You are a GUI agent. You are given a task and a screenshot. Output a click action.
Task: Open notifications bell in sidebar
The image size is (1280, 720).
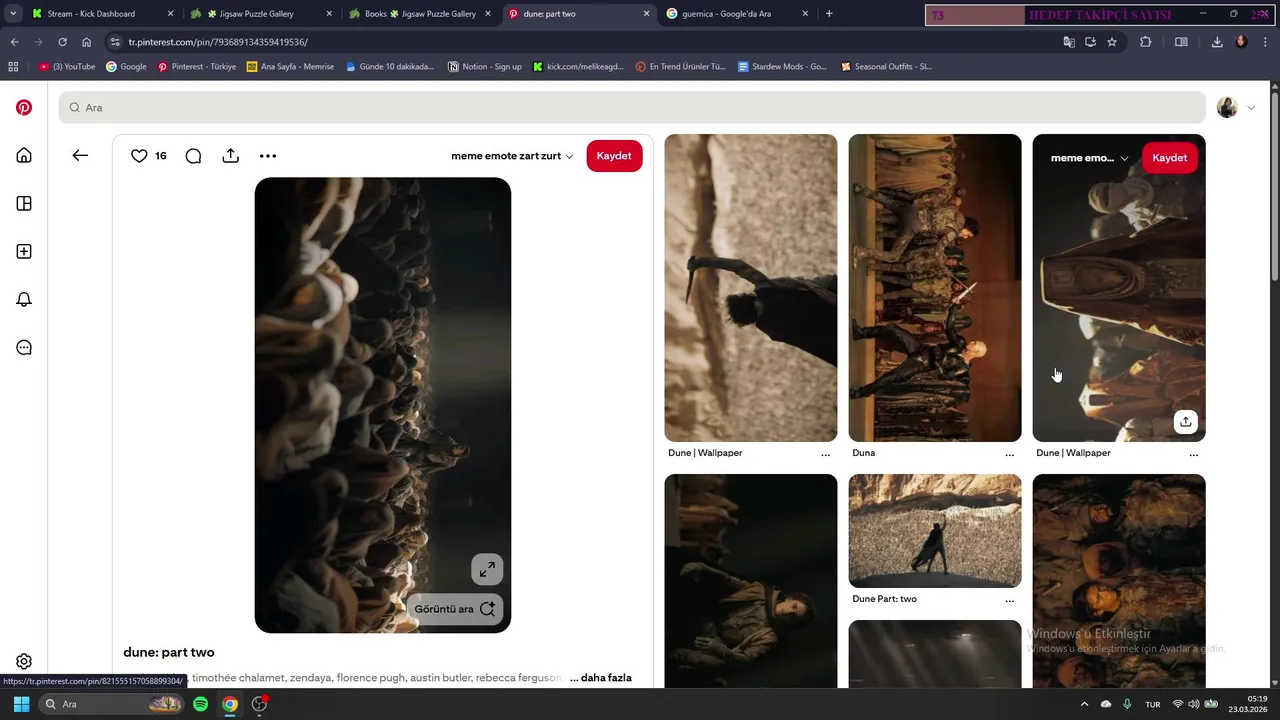point(24,299)
